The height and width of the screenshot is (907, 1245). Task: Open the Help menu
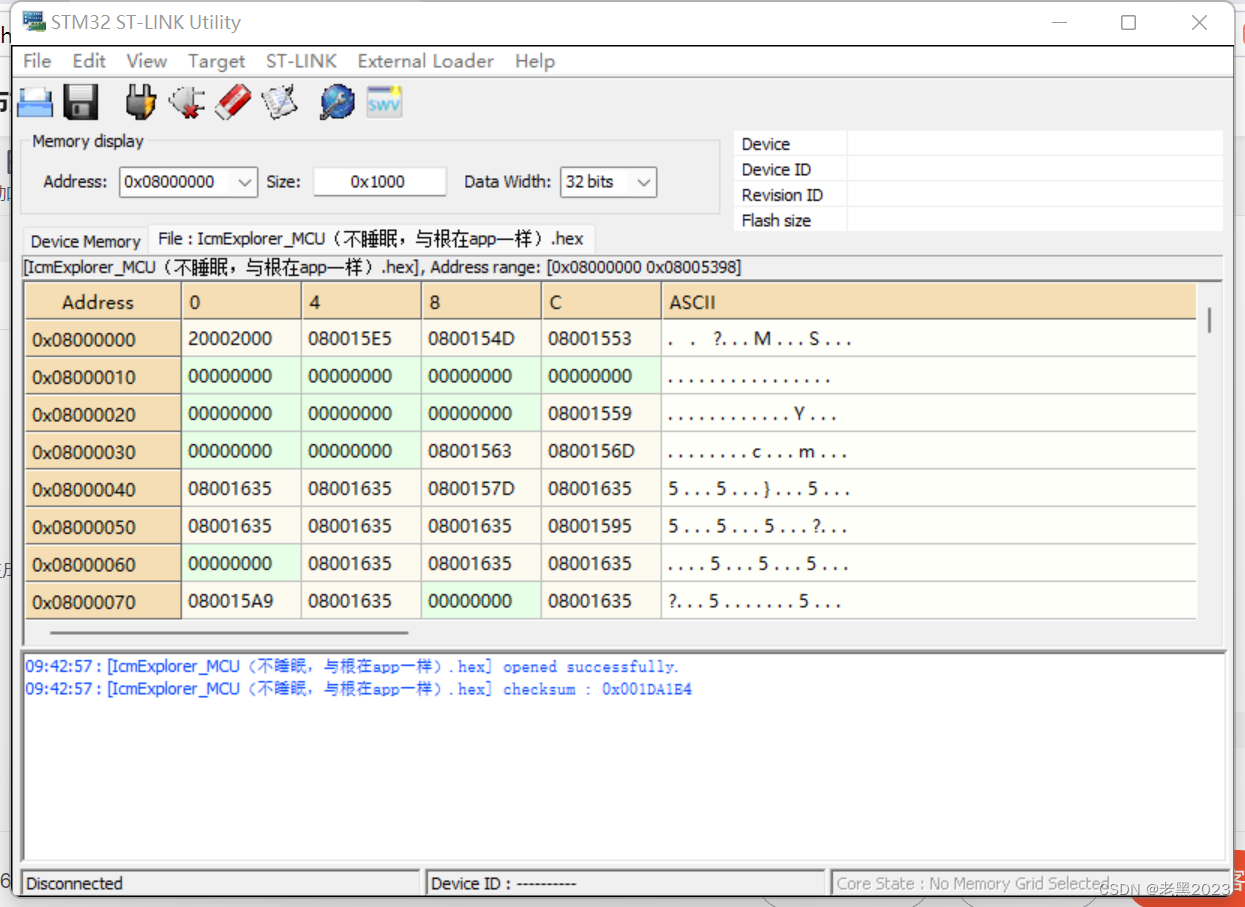click(x=535, y=61)
